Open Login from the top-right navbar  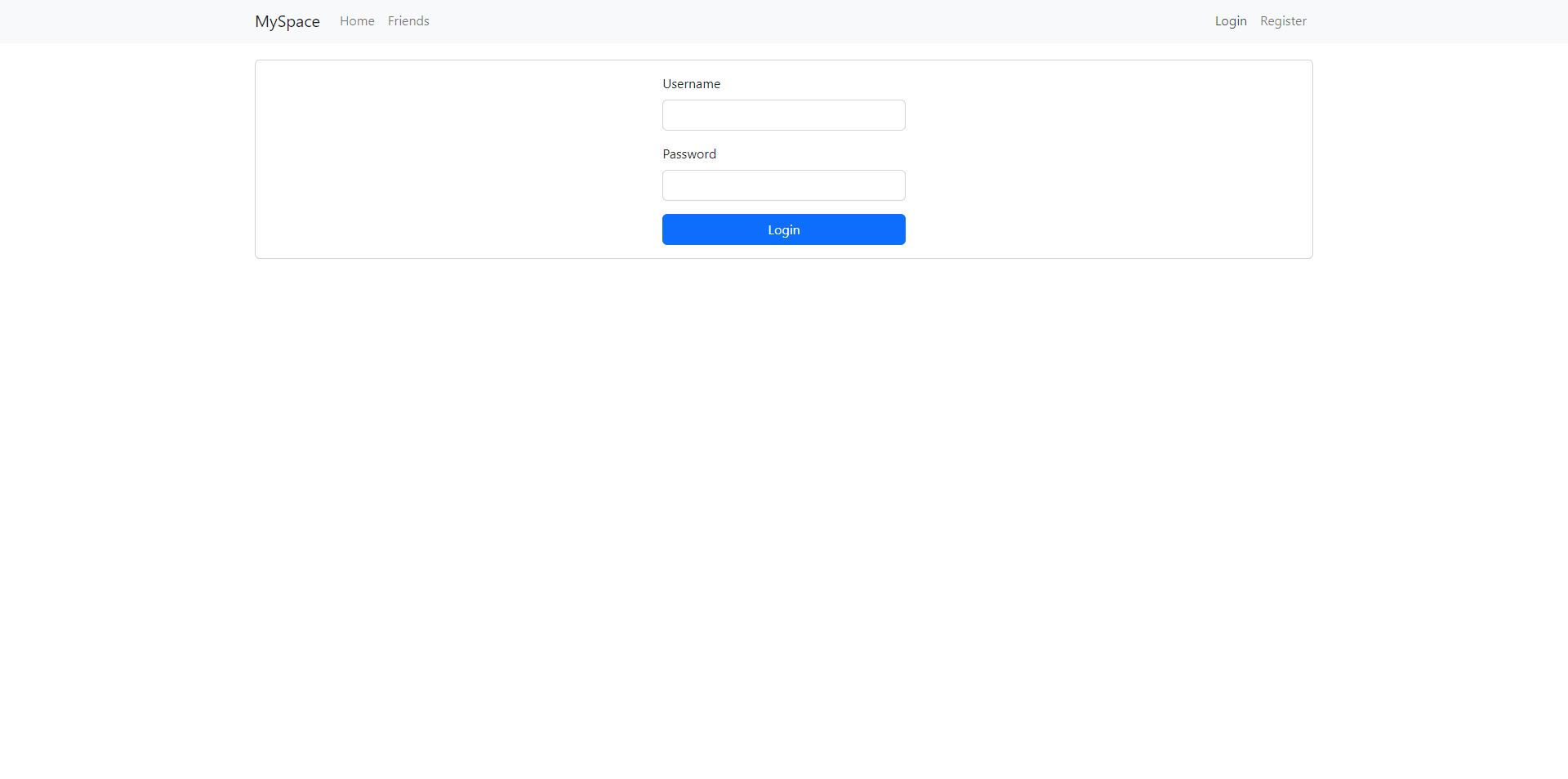1230,21
